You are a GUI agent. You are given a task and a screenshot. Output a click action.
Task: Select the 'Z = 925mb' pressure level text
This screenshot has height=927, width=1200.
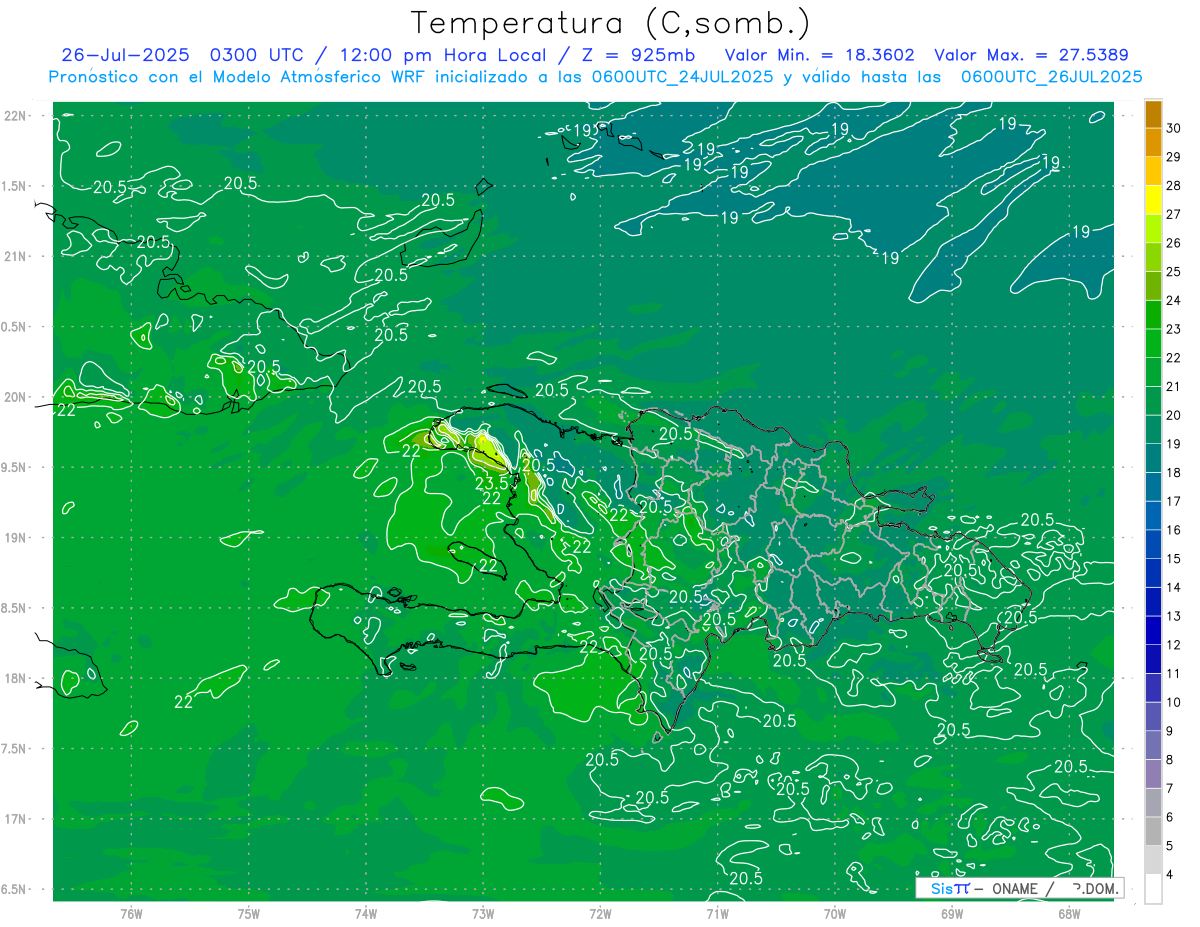click(634, 54)
